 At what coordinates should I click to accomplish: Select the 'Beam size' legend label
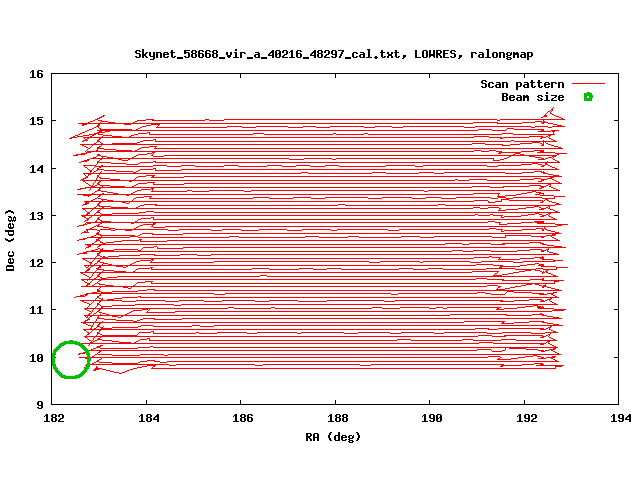pyautogui.click(x=533, y=97)
